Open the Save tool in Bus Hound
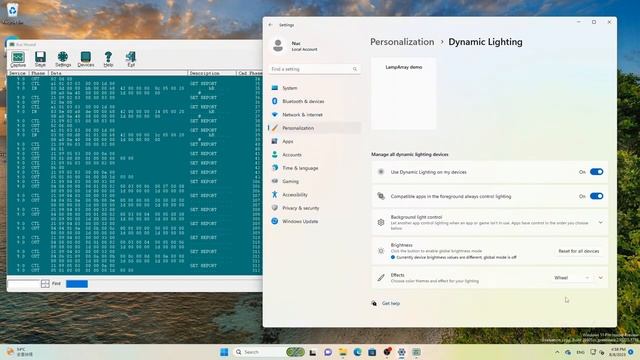Image resolution: width=640 pixels, height=360 pixels. pyautogui.click(x=40, y=59)
